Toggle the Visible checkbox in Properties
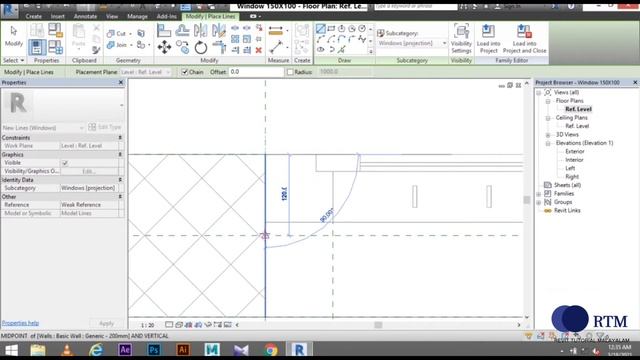 [x=65, y=163]
